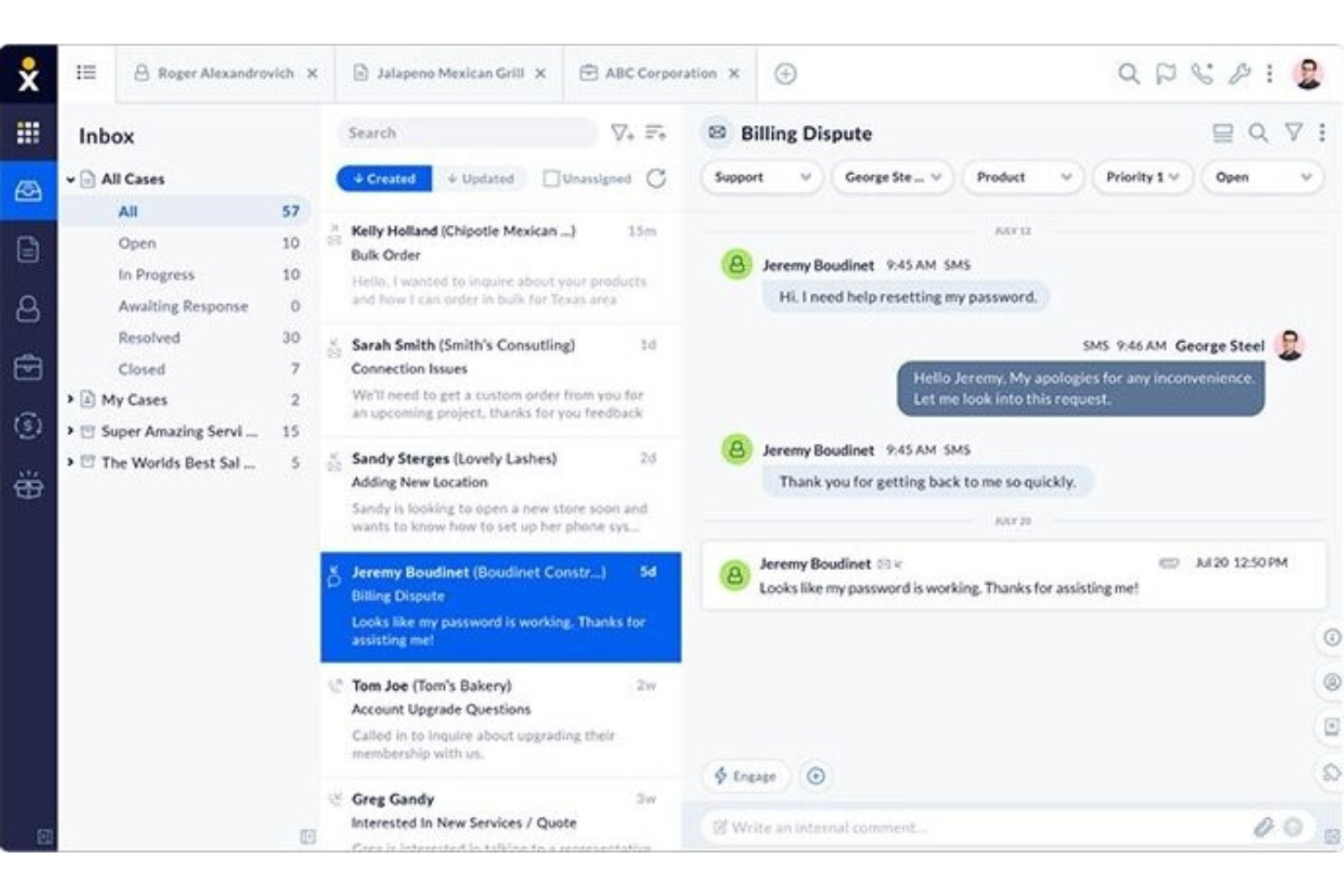
Task: Toggle the Updated sort option
Action: click(479, 179)
